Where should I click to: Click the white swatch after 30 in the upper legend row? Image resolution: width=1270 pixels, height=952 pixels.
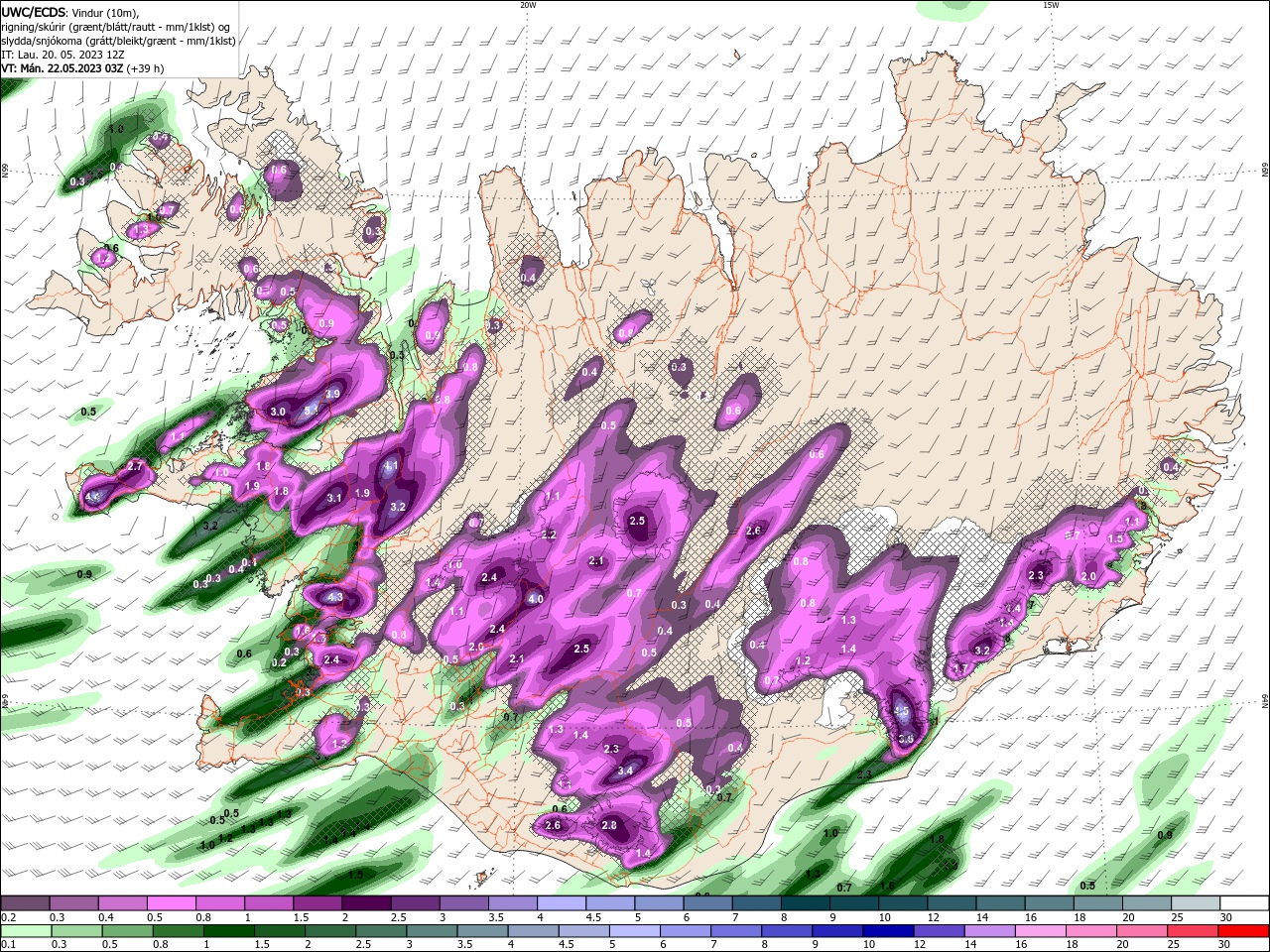[1245, 903]
